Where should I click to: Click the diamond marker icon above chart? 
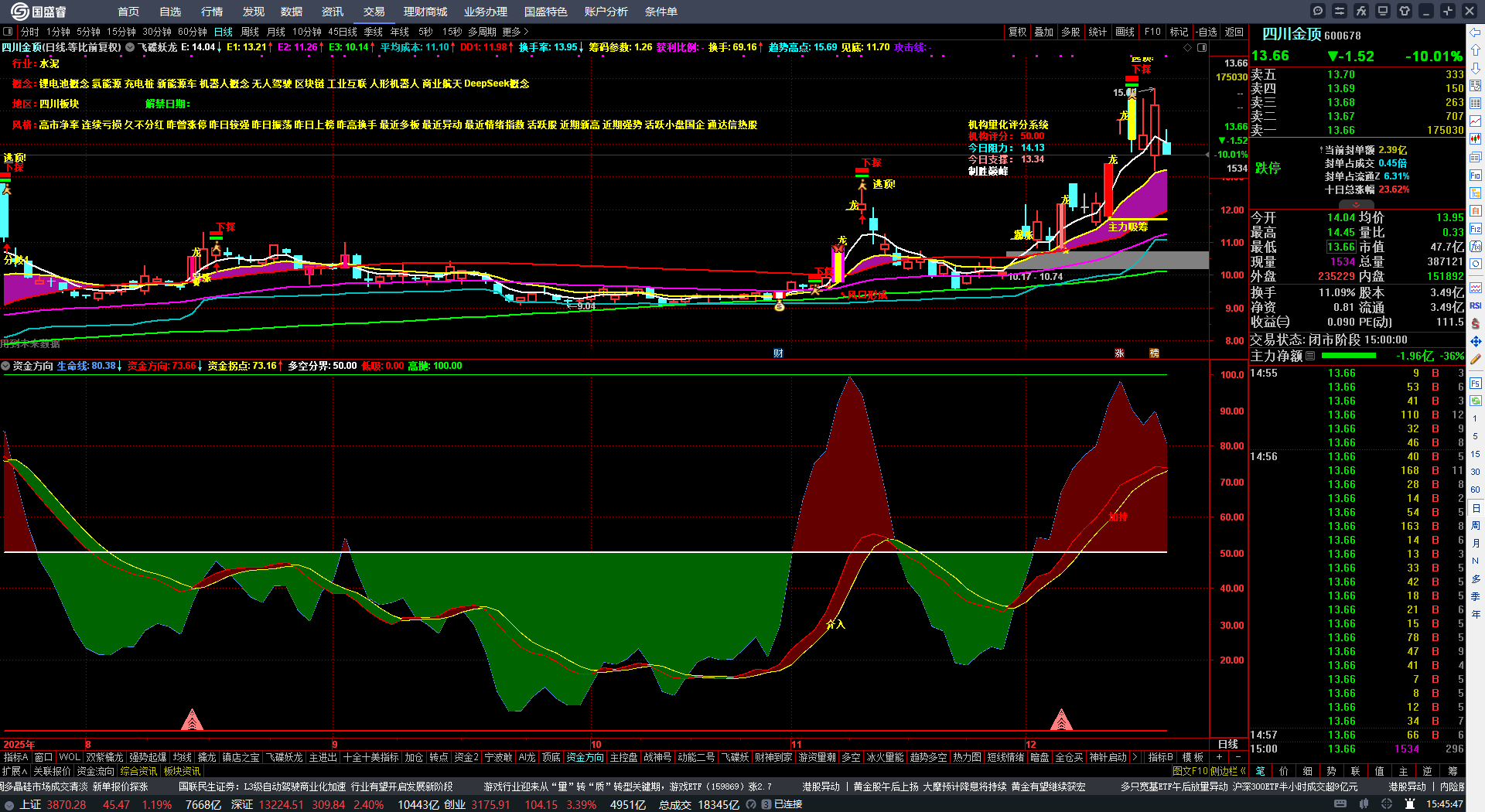1188,47
